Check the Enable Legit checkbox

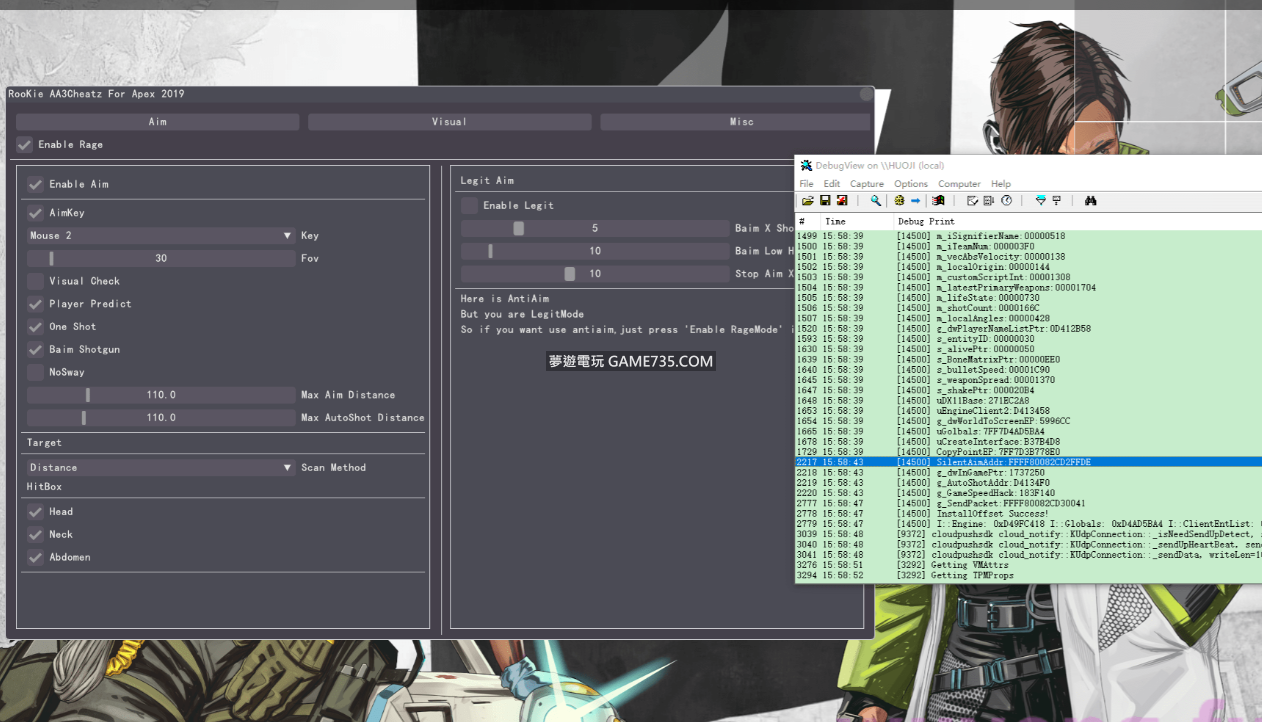470,205
